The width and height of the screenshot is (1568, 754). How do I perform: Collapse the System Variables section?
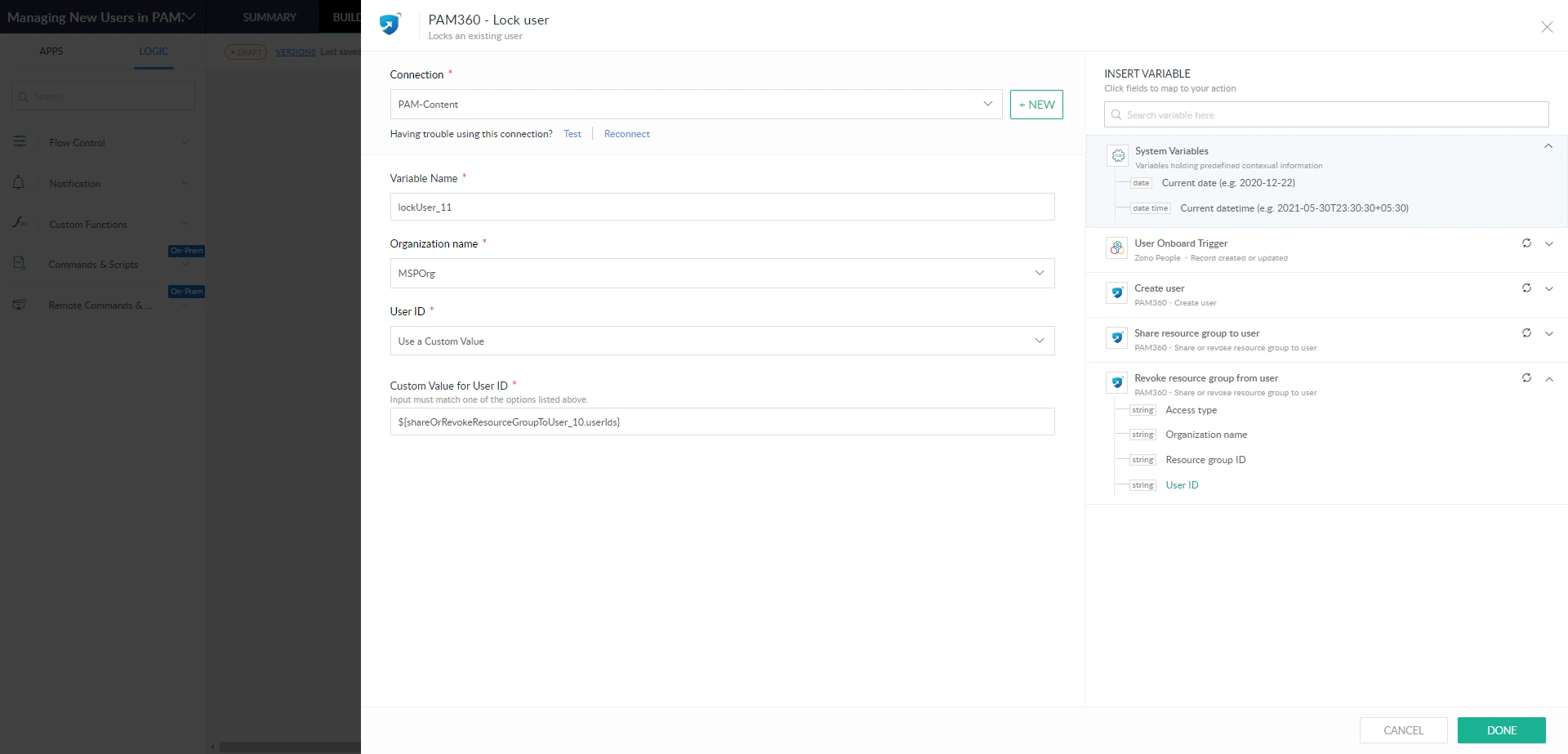click(x=1548, y=147)
